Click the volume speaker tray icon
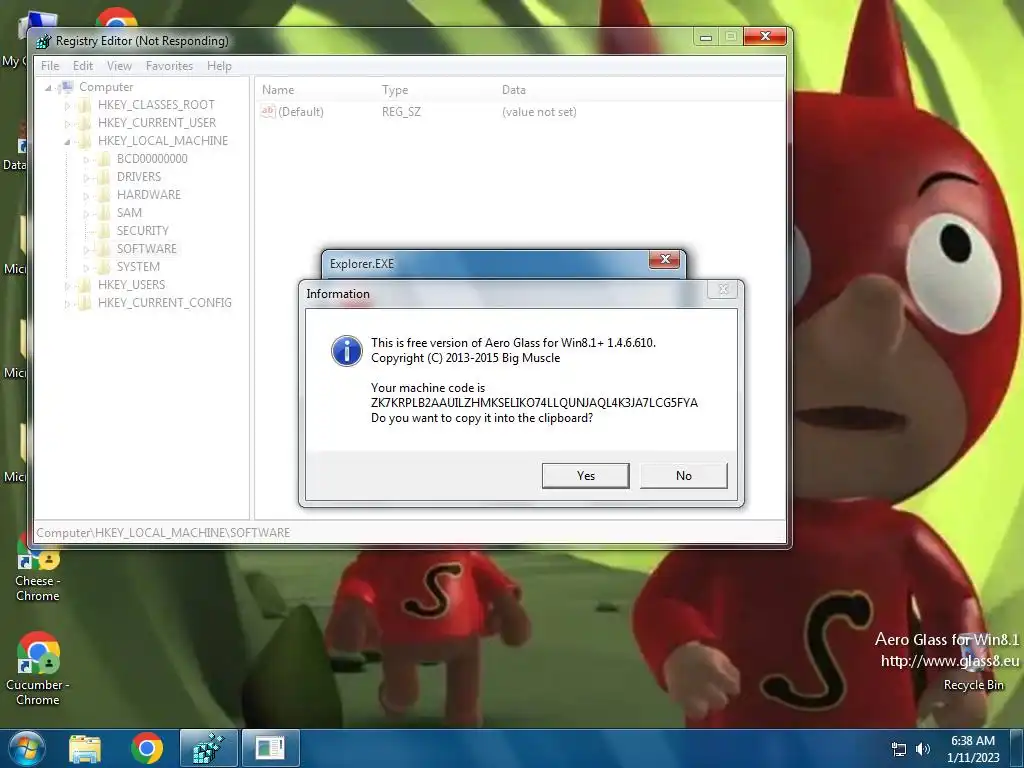The image size is (1024, 768). pyautogui.click(x=923, y=749)
